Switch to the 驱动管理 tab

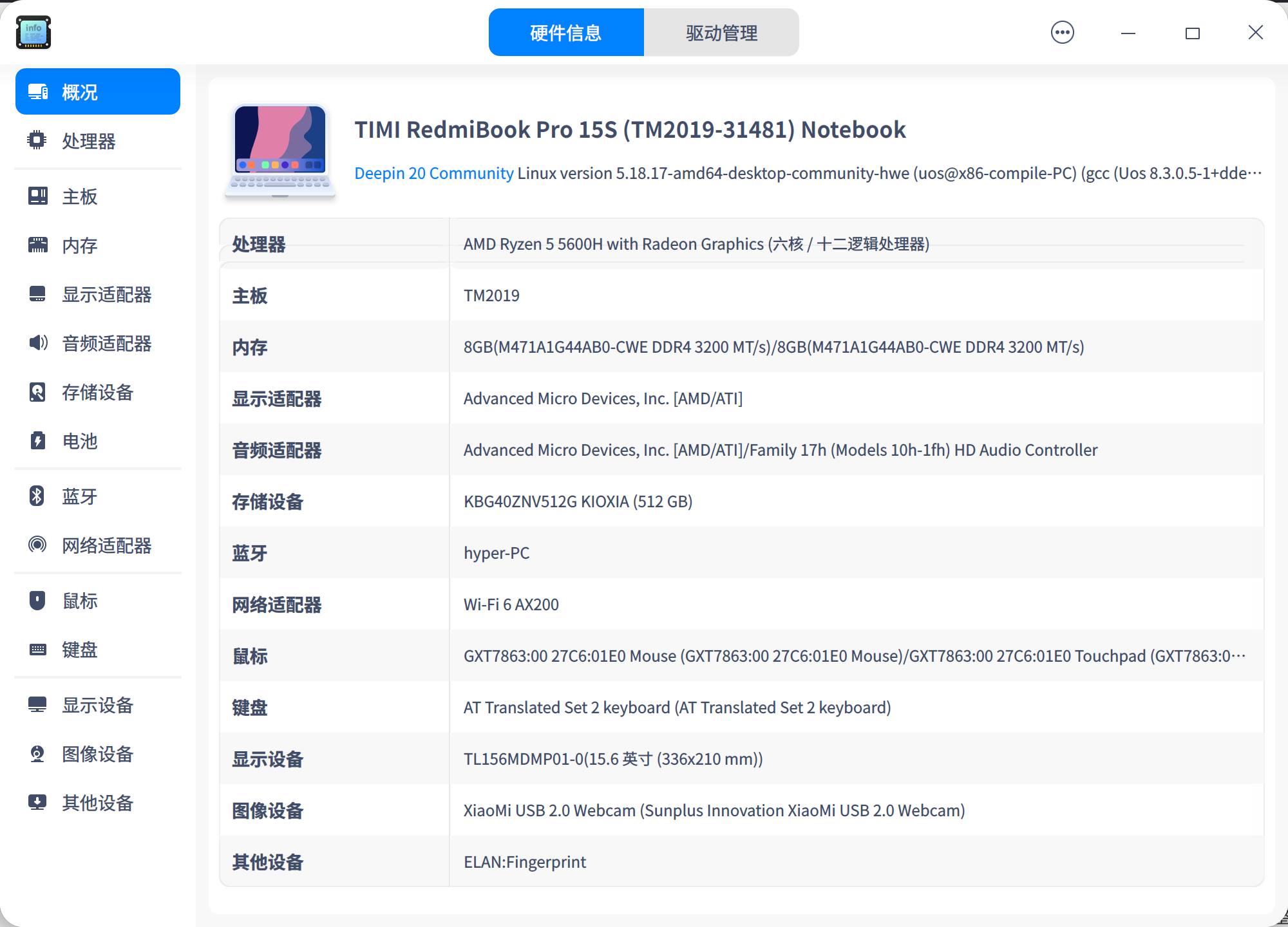click(x=721, y=32)
